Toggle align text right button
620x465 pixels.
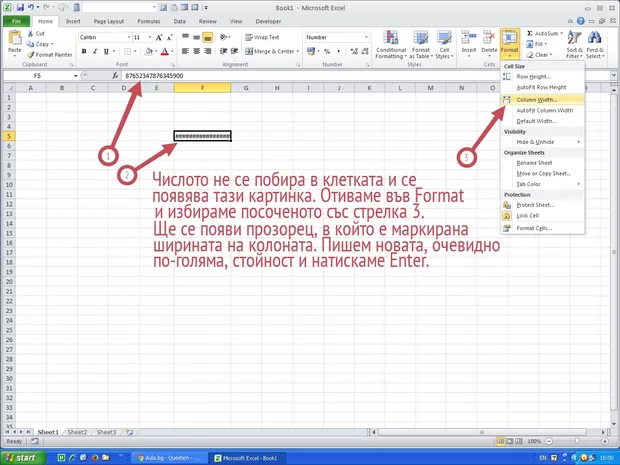[x=208, y=51]
